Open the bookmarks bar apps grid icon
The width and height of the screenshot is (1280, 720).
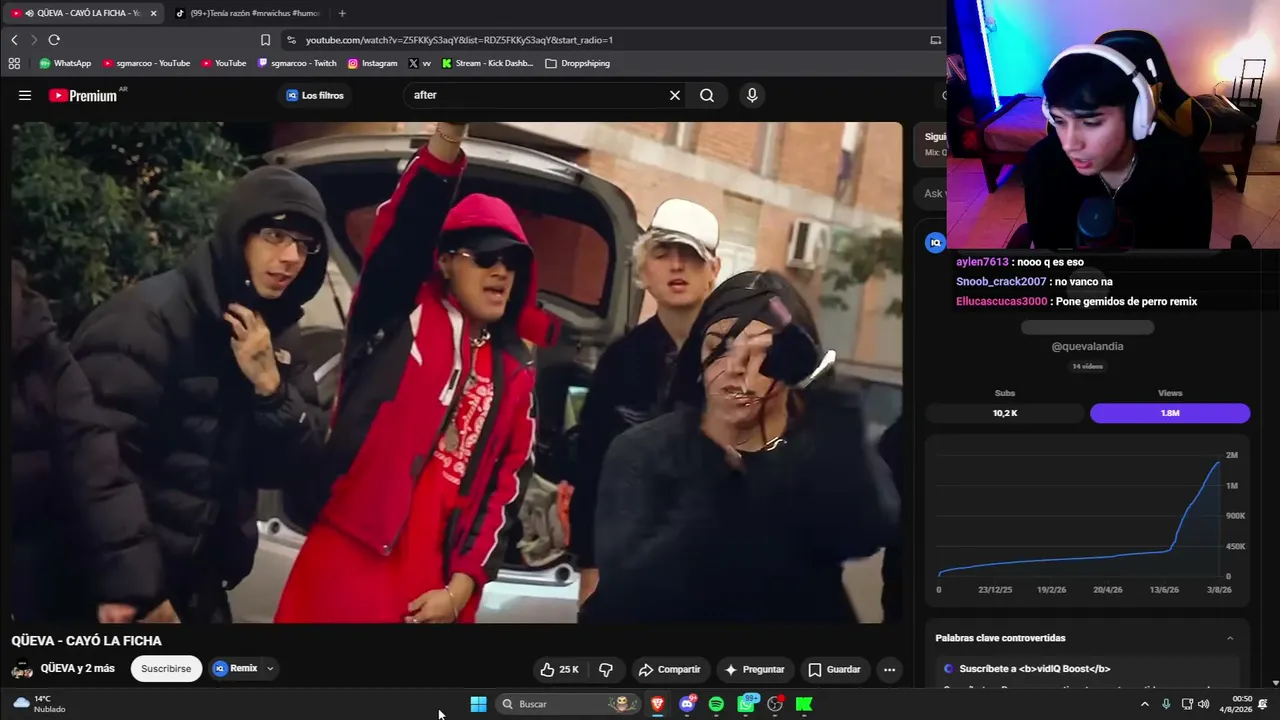pyautogui.click(x=14, y=63)
